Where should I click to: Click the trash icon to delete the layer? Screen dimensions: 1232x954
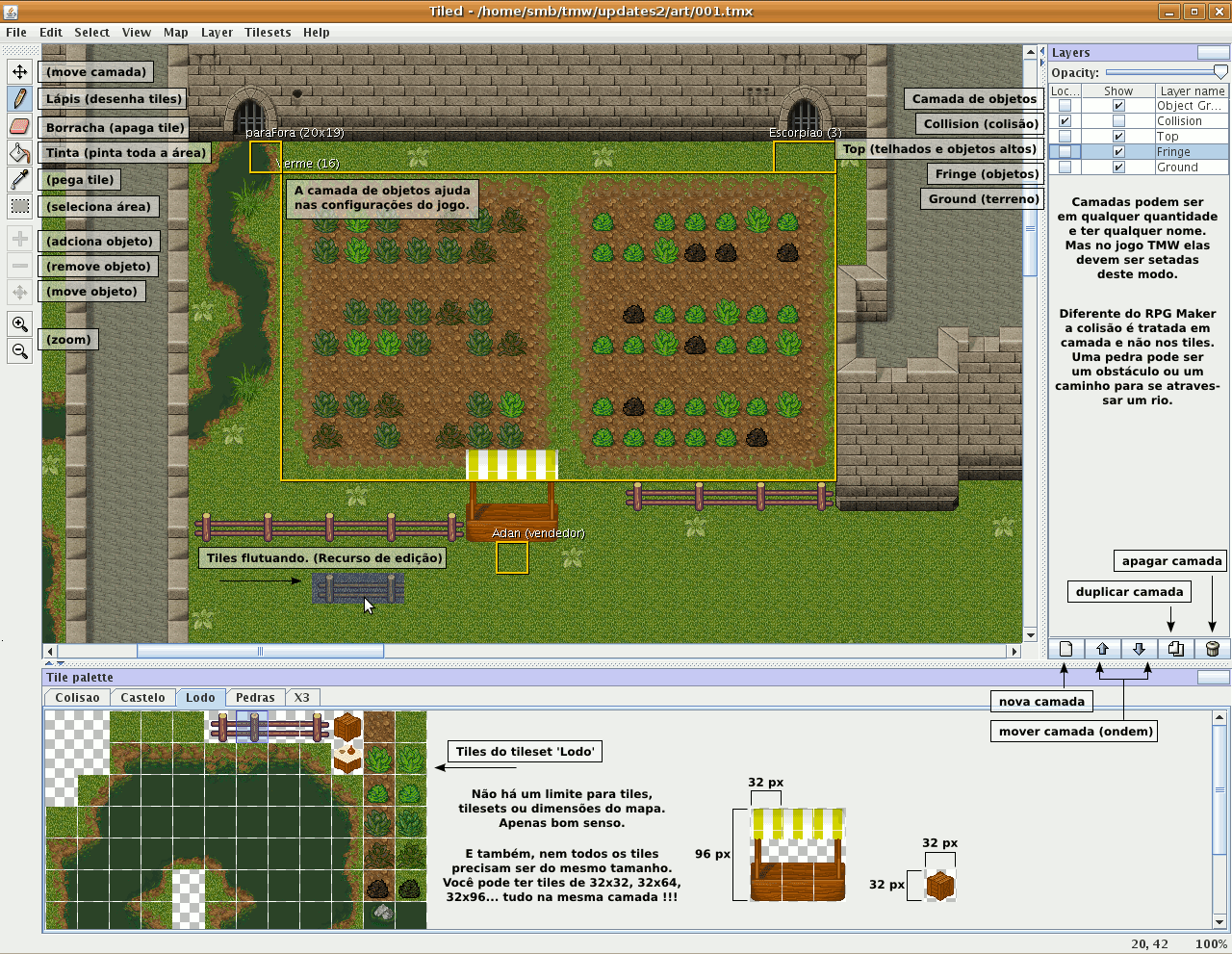[1214, 648]
